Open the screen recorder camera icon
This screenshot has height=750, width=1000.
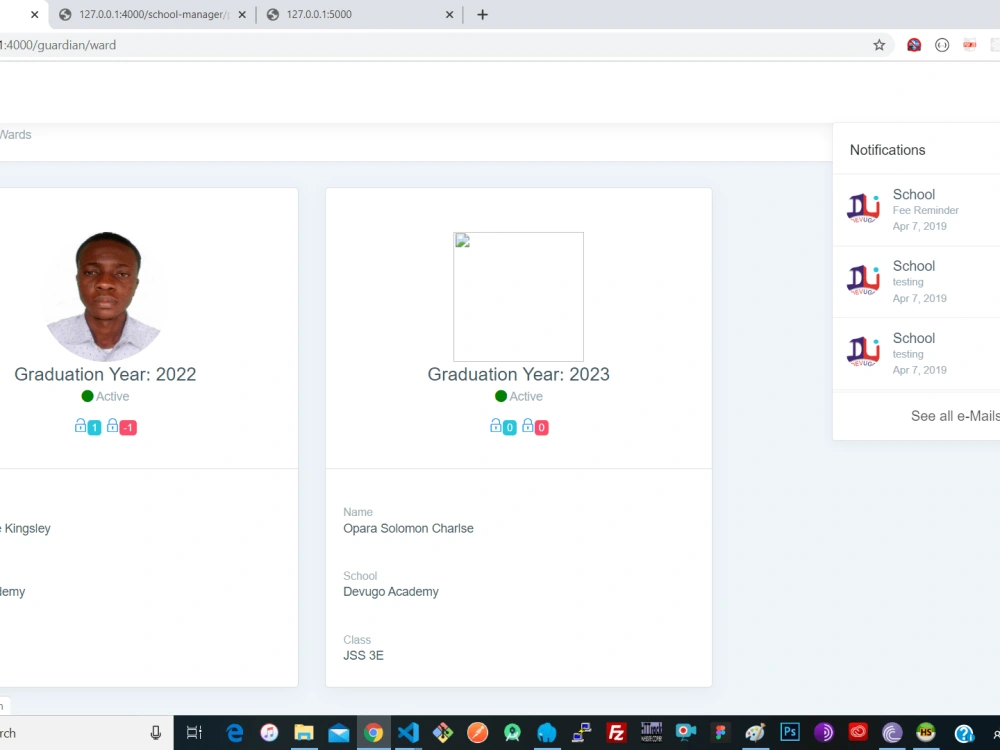click(x=686, y=733)
